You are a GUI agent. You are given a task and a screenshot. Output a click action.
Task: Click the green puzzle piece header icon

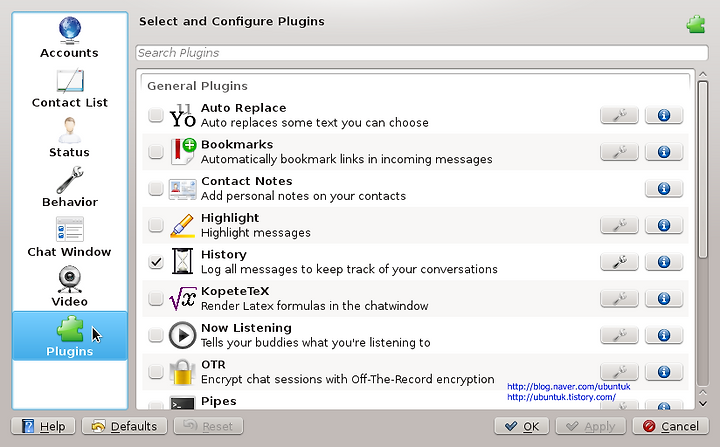[696, 24]
